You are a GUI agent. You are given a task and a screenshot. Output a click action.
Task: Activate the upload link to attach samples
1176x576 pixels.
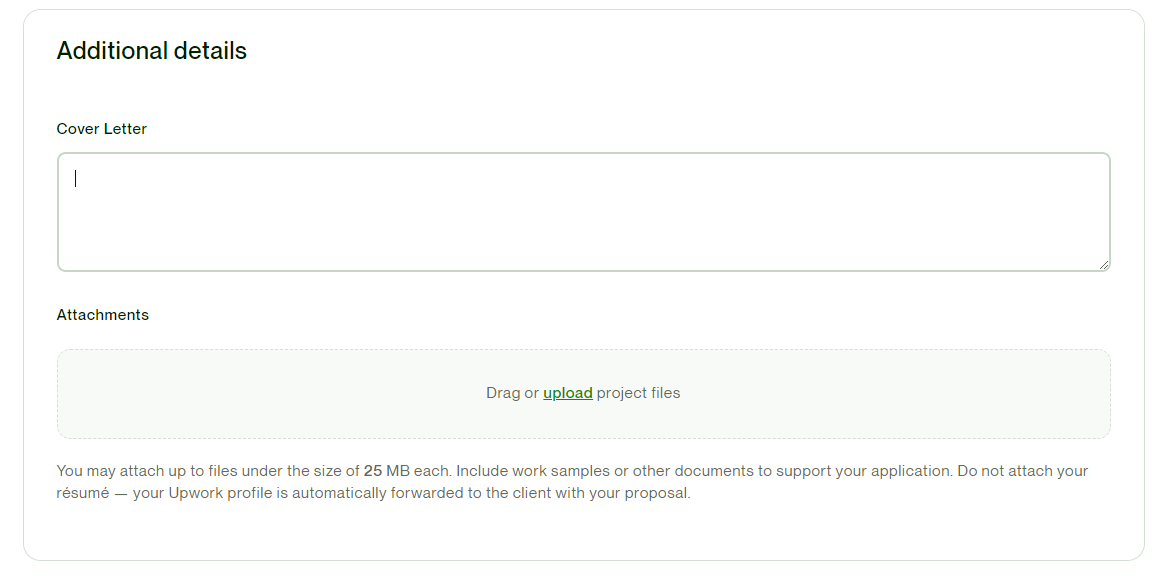tap(567, 393)
